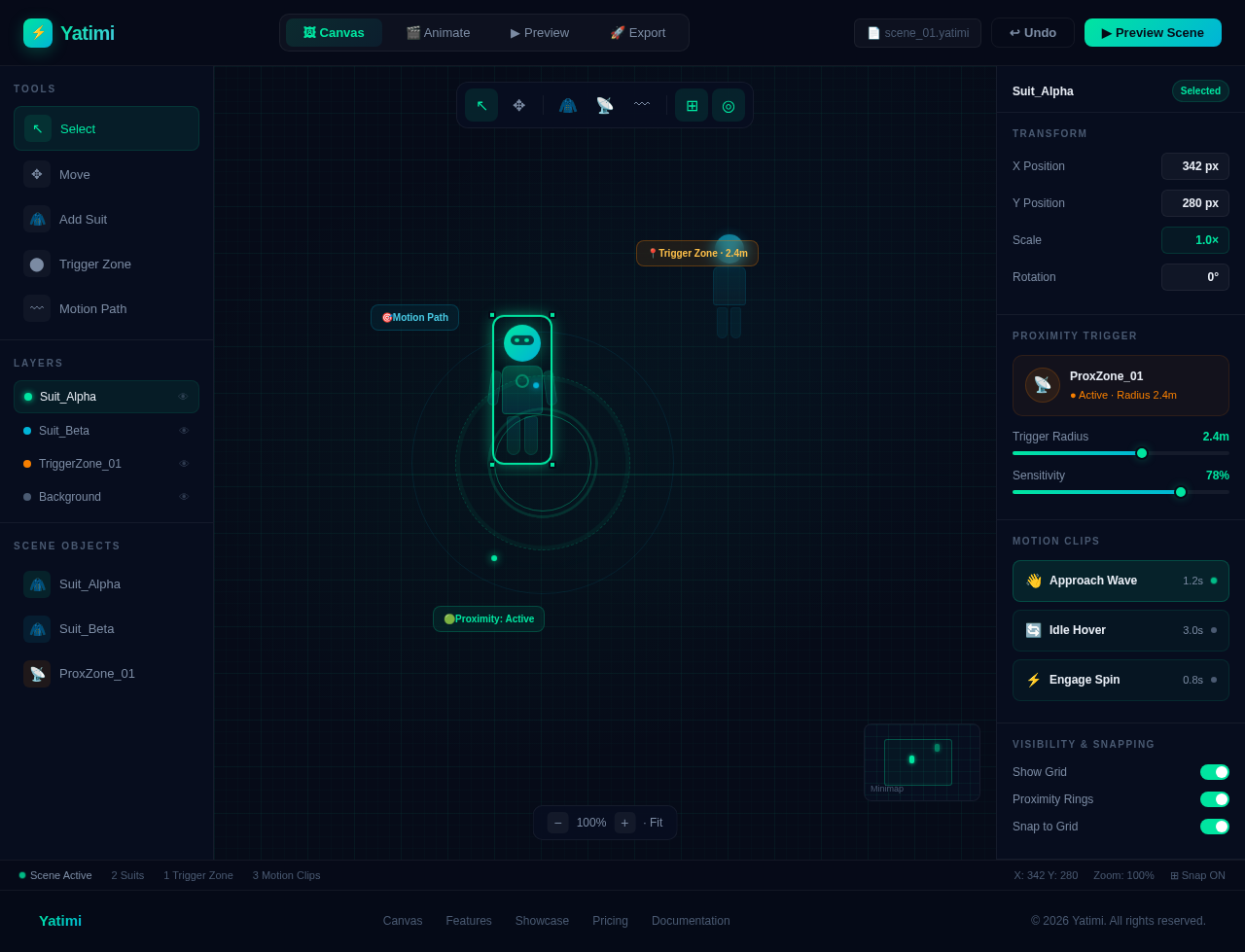The height and width of the screenshot is (952, 1245).
Task: Zoom in with the plus button
Action: click(x=624, y=823)
